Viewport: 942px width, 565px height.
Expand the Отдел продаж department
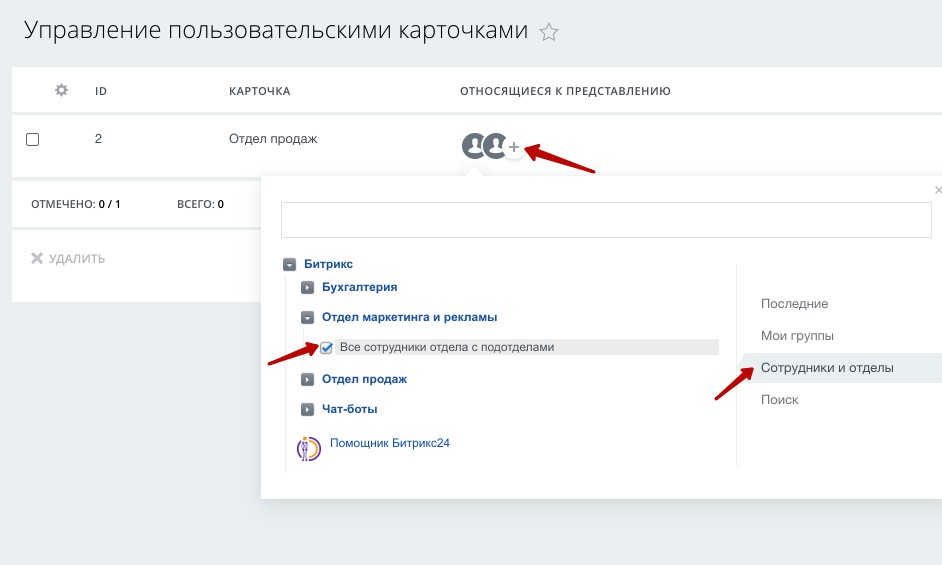[x=307, y=379]
